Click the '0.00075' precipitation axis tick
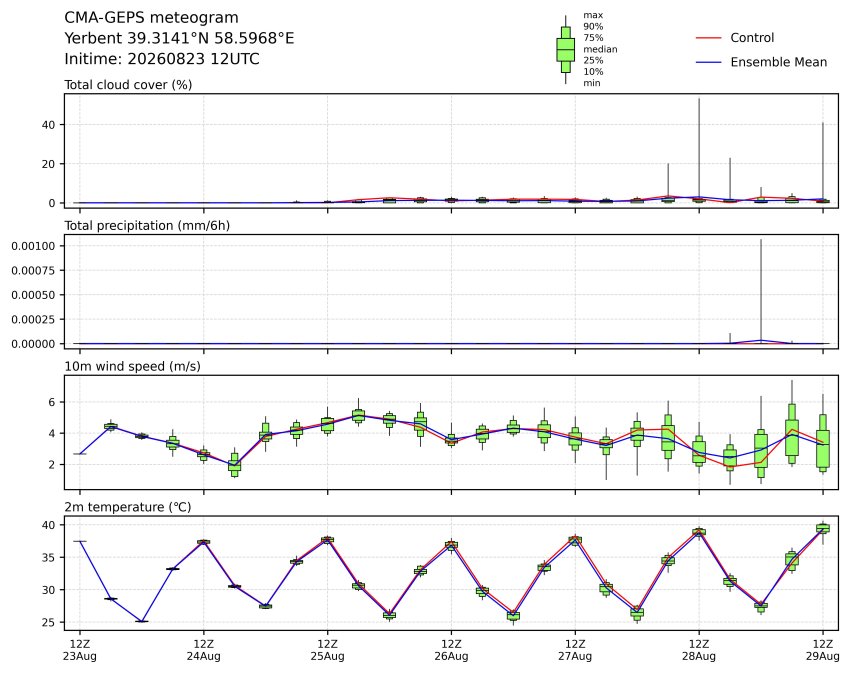 pos(33,270)
